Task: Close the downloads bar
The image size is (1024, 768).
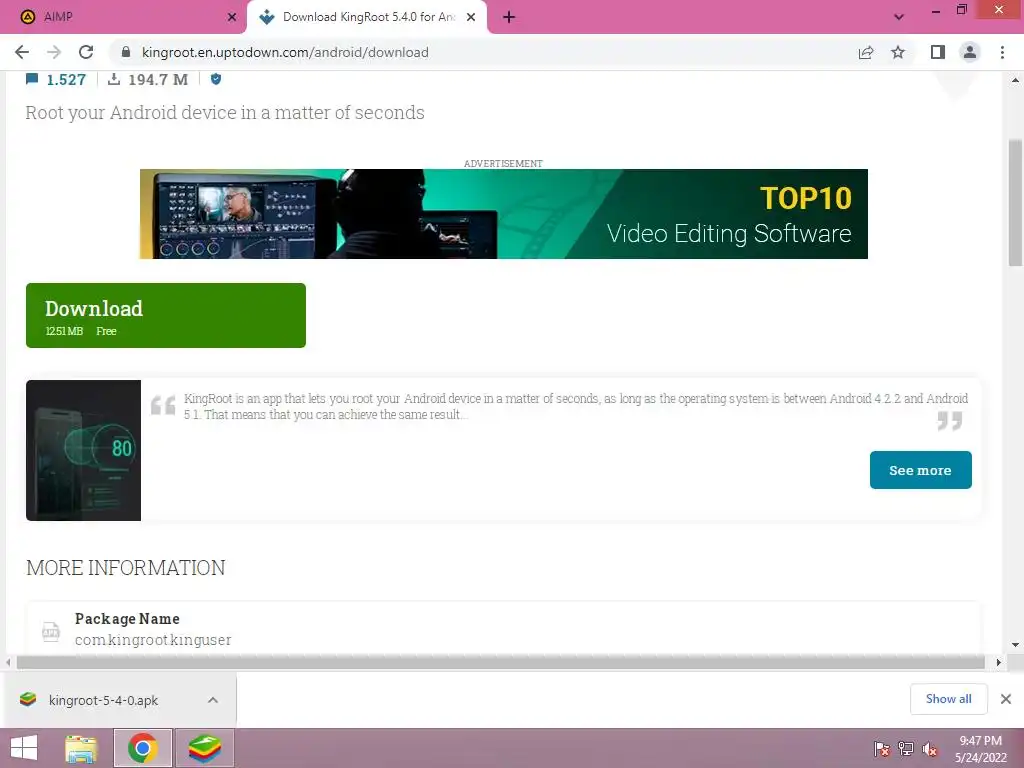Action: [1006, 699]
